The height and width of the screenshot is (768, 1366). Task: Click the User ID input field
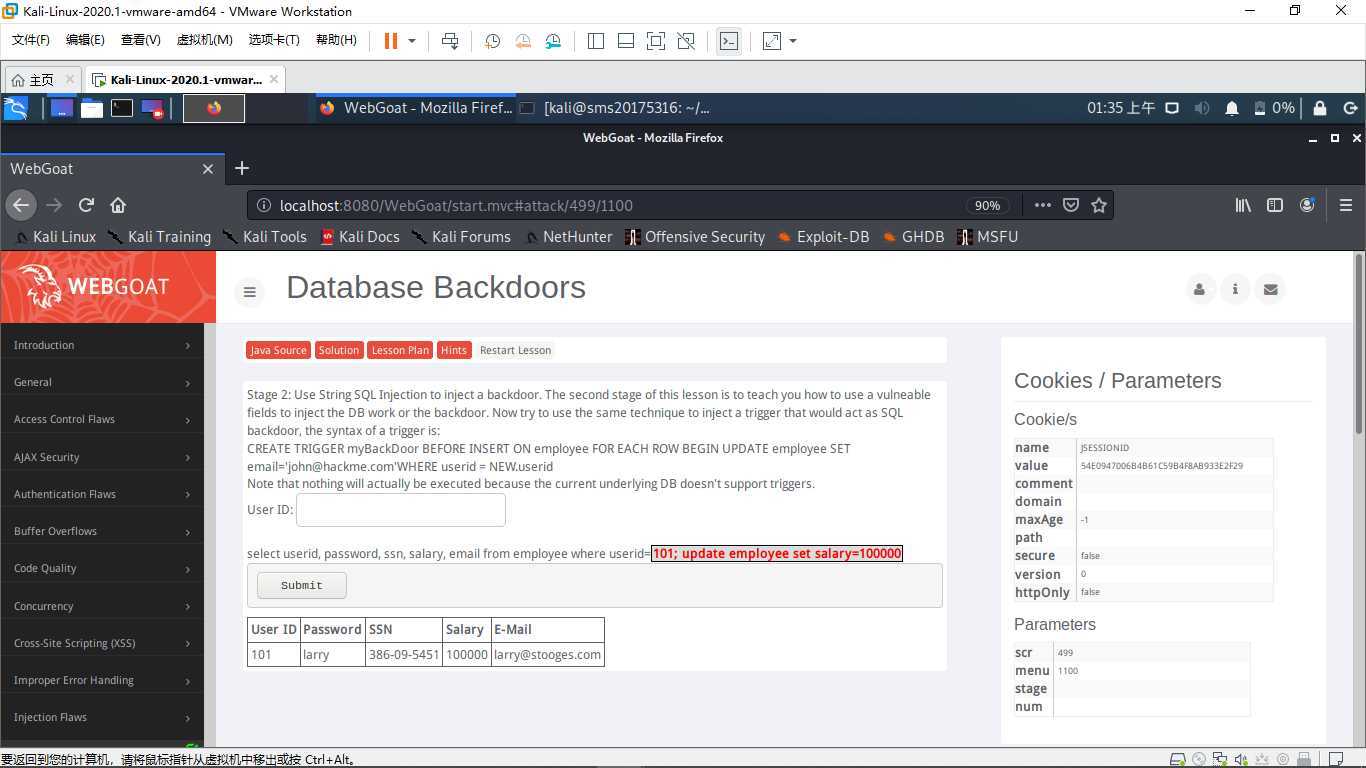401,510
